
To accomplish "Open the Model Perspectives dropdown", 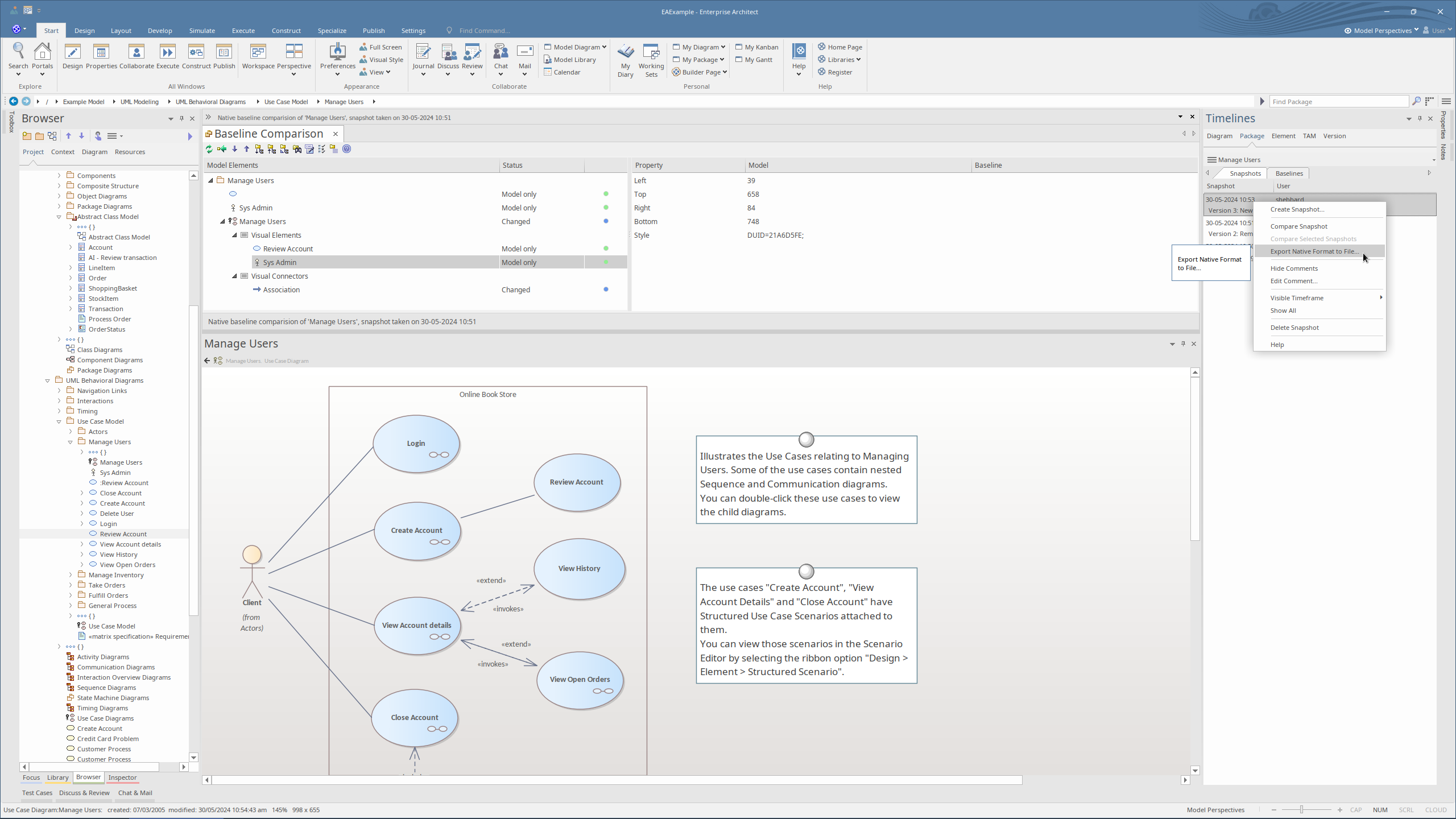I will (1382, 31).
